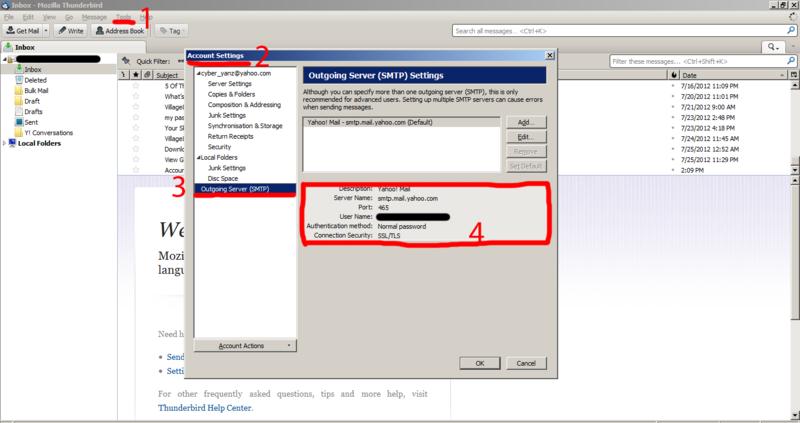This screenshot has width=800, height=423.
Task: Click the Edit... button
Action: pos(526,137)
